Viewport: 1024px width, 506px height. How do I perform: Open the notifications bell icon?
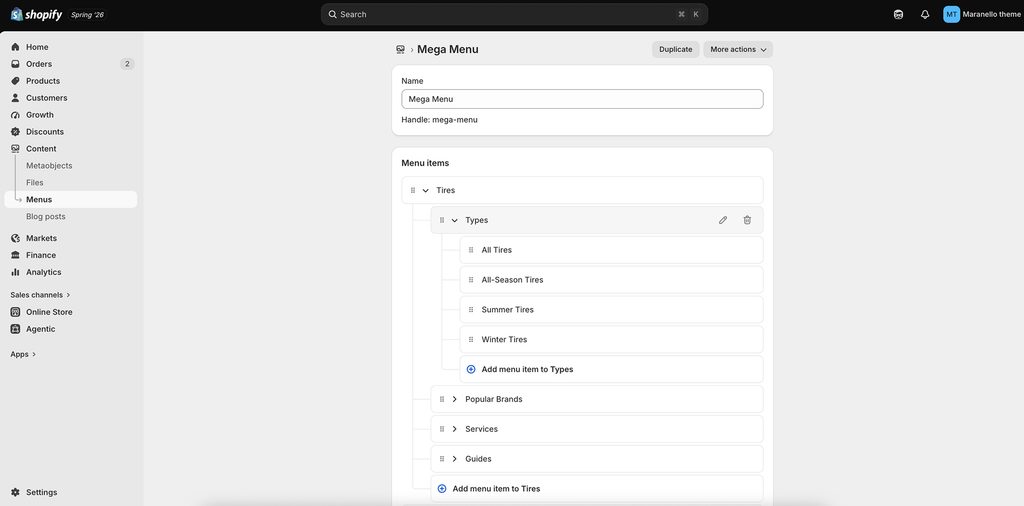(x=925, y=14)
